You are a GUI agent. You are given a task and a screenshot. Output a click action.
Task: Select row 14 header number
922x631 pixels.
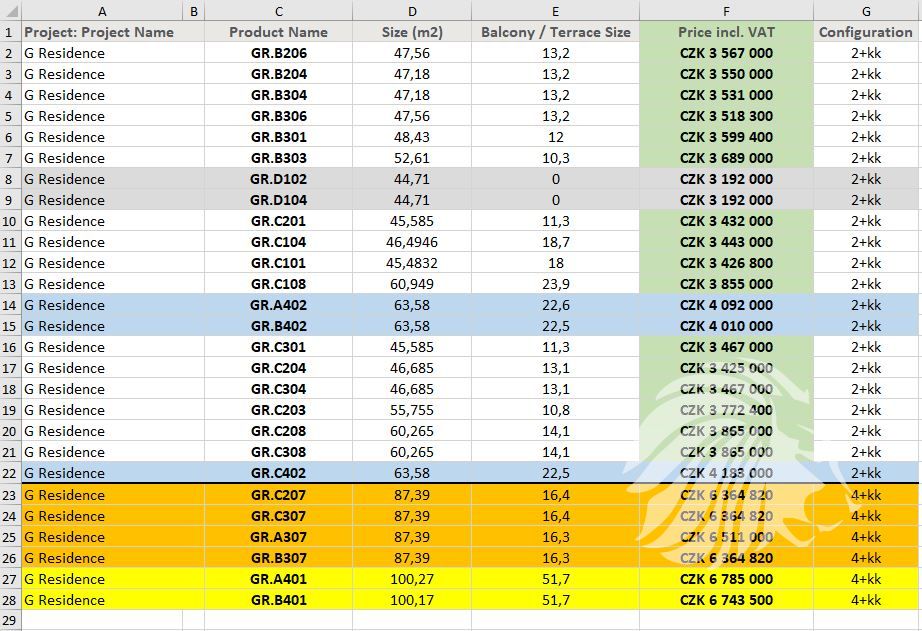point(10,305)
